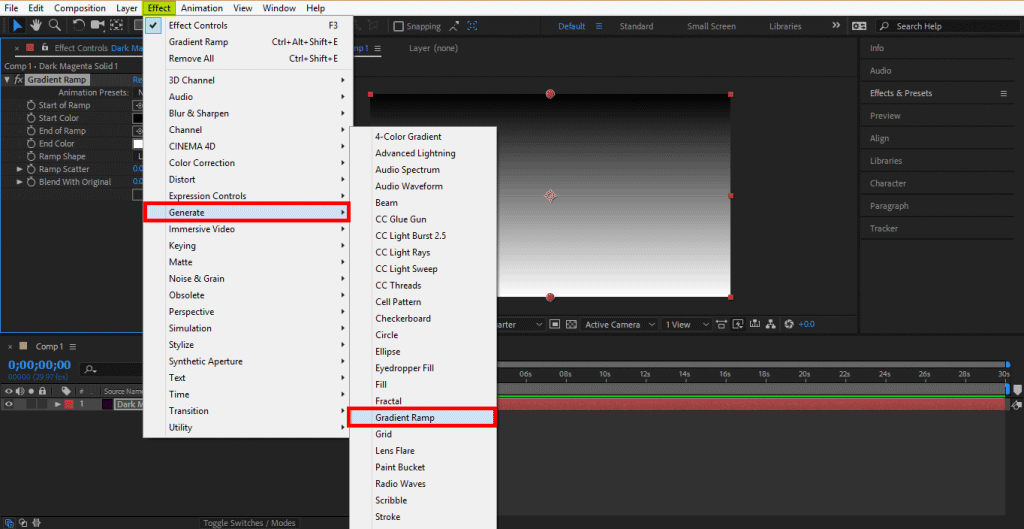This screenshot has height=529, width=1024.
Task: Open the Animation menu
Action: [202, 8]
